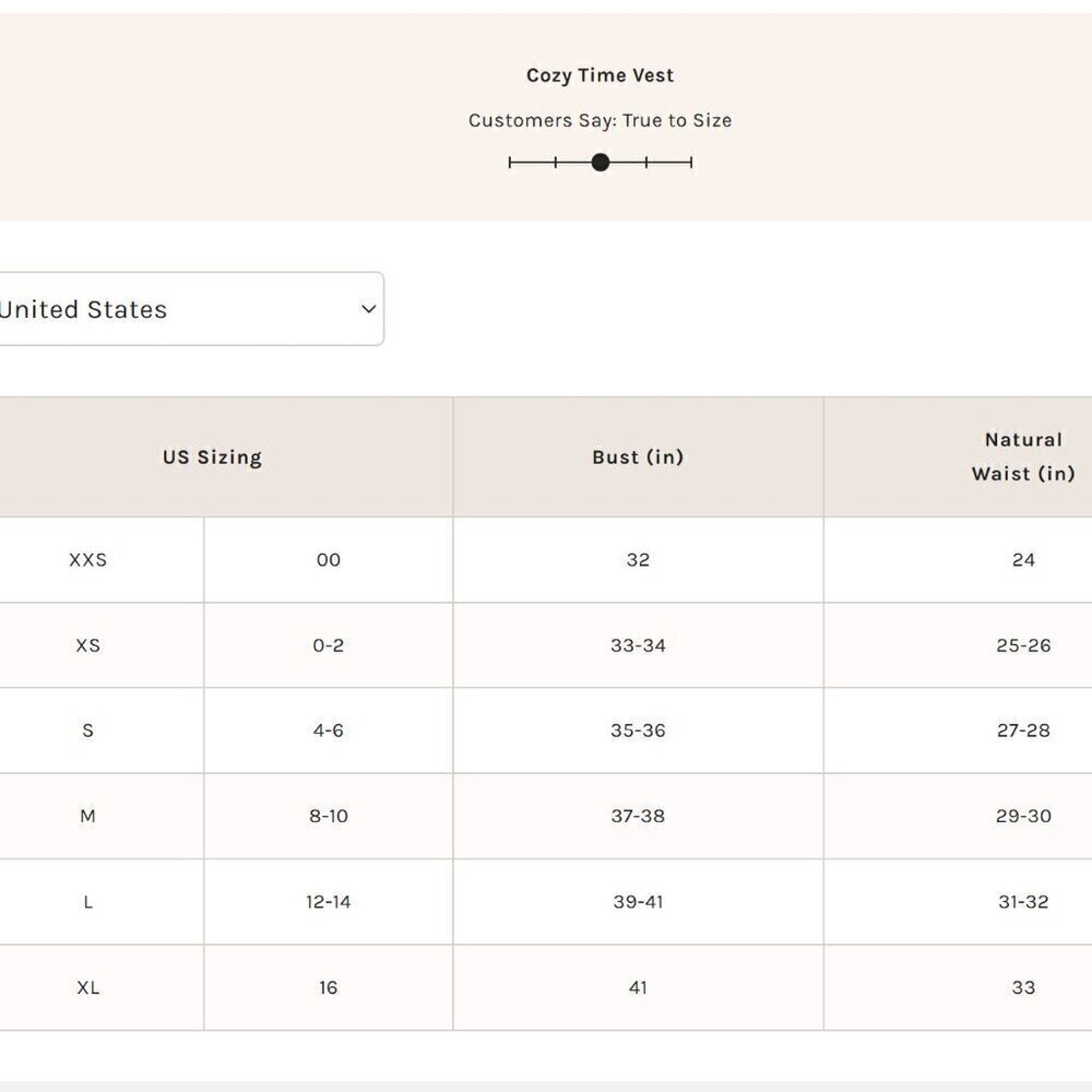Click Customers Say: True to Size text

599,120
